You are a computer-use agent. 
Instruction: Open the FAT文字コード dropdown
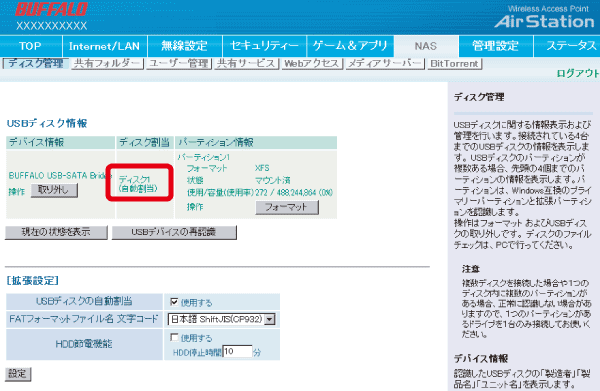point(222,319)
